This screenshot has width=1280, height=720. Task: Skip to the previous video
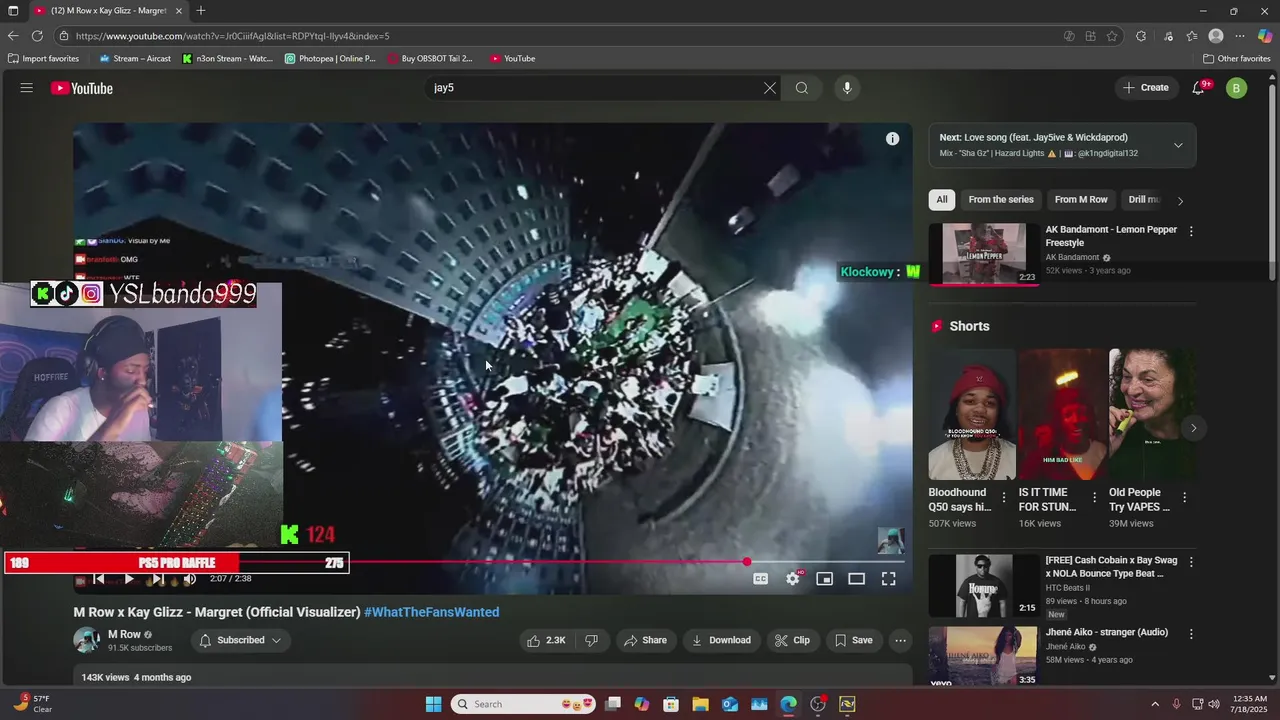pos(98,579)
